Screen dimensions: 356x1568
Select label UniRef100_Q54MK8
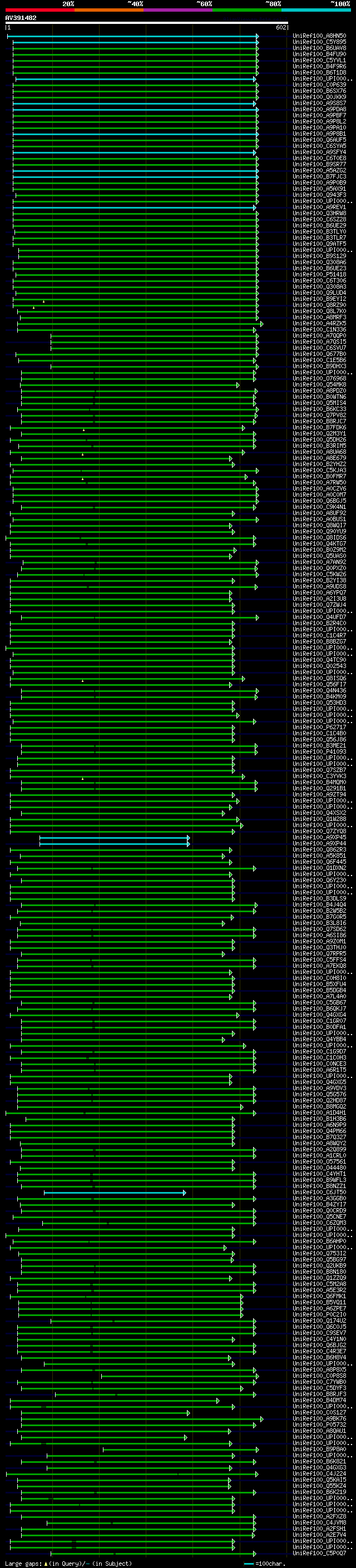coord(319,385)
